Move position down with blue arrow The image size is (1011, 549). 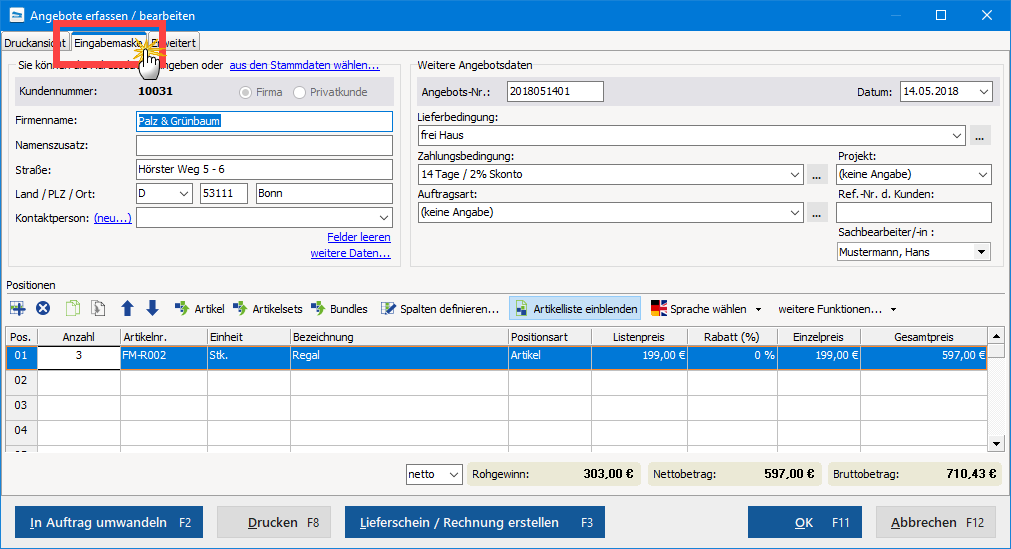click(x=152, y=308)
